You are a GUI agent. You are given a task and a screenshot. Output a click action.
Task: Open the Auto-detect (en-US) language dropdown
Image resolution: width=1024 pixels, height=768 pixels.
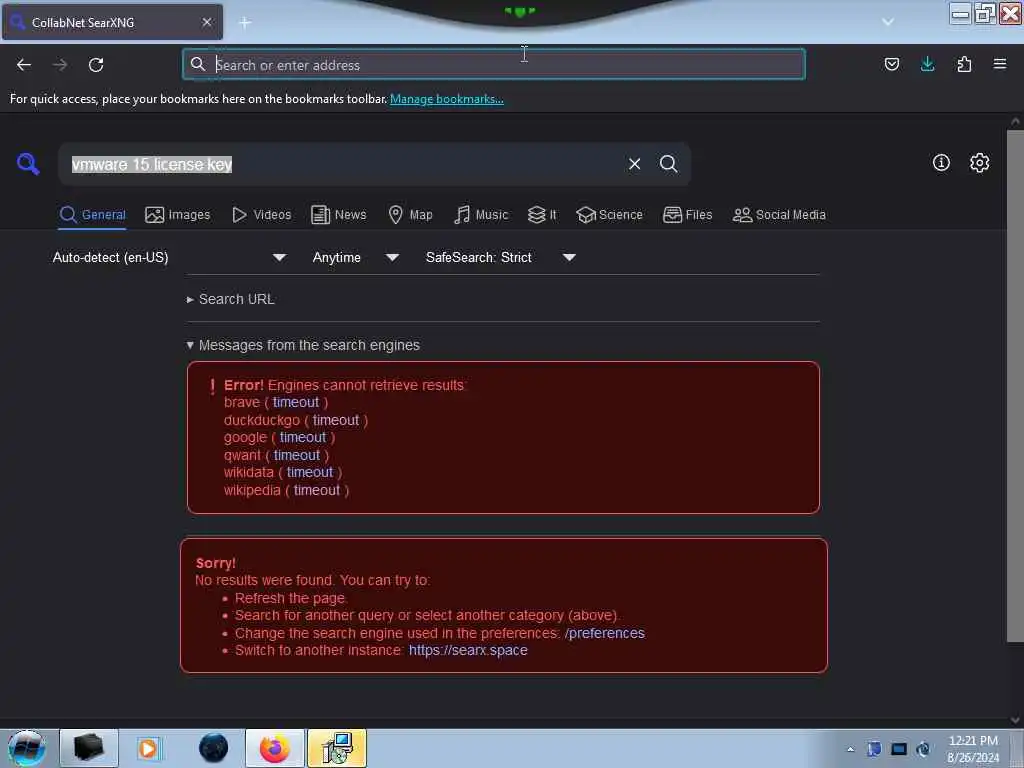169,257
